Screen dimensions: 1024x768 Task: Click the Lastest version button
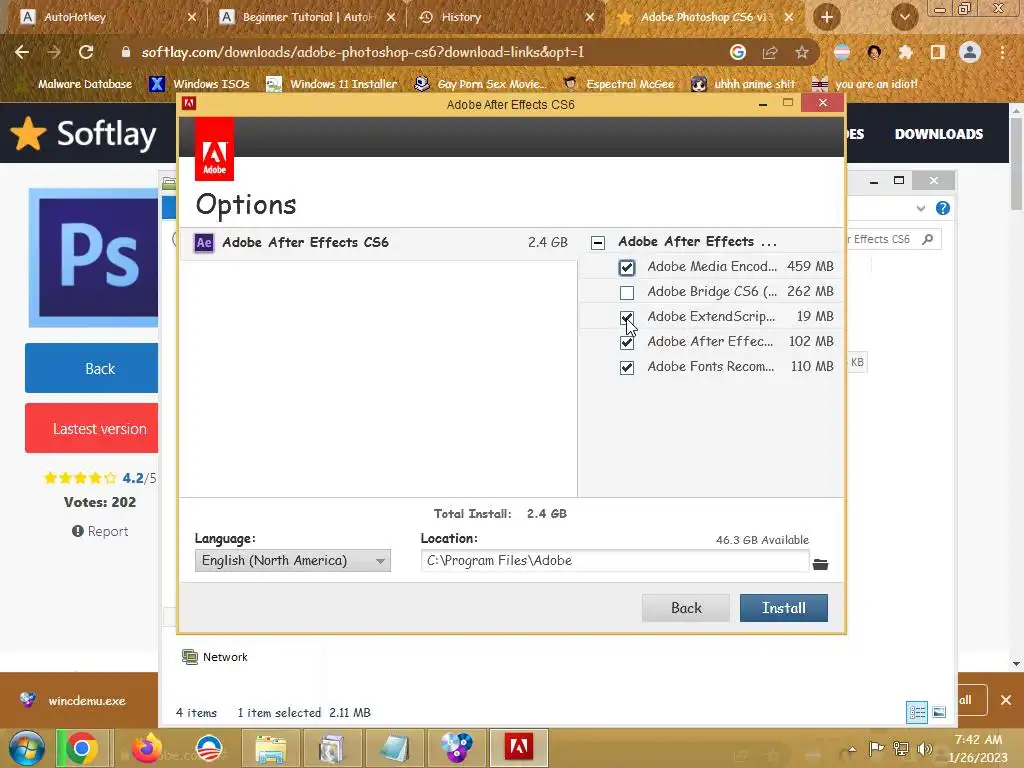(x=91, y=428)
